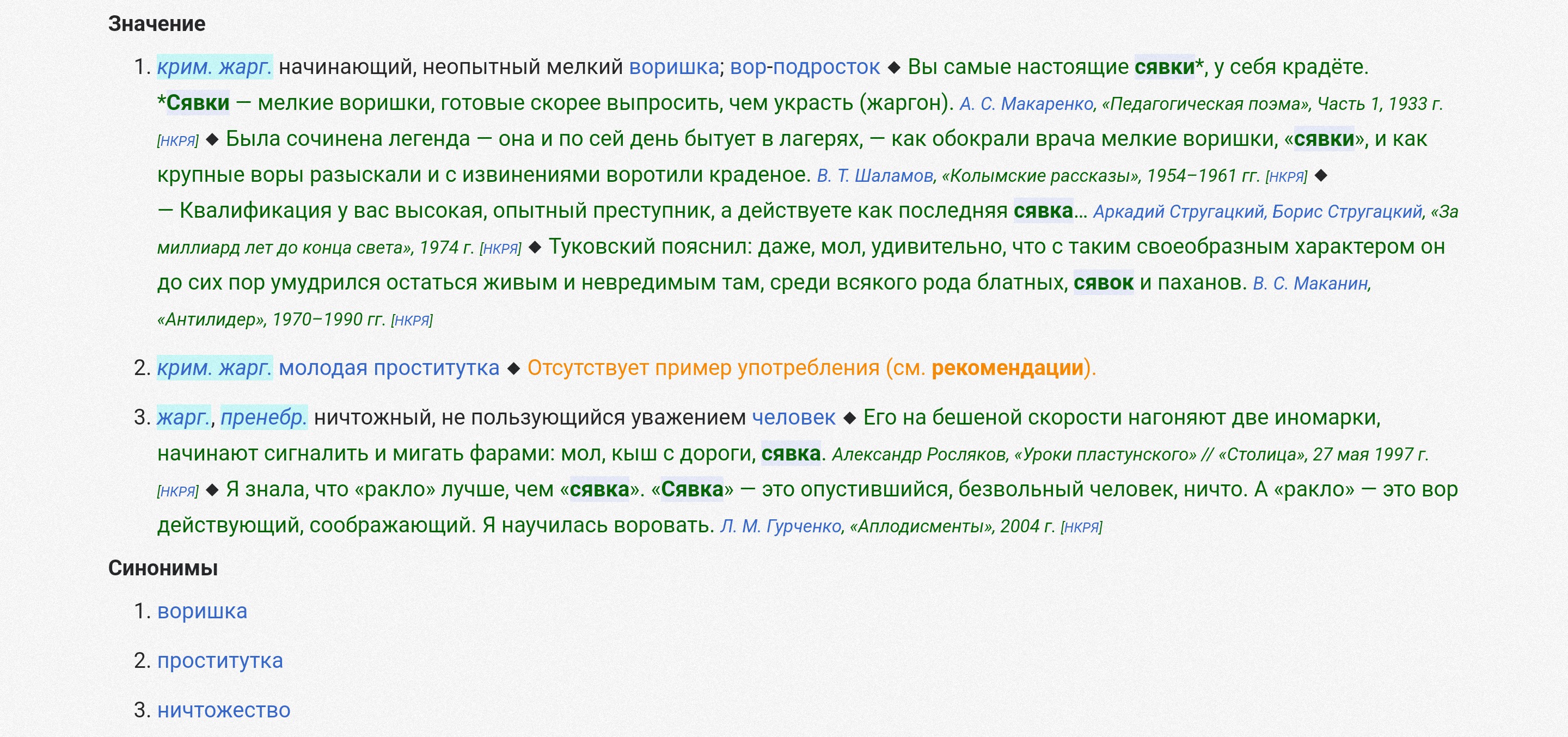This screenshot has width=1568, height=737.
Task: Open 'крим. жарг.' label in definition 1
Action: pos(215,67)
